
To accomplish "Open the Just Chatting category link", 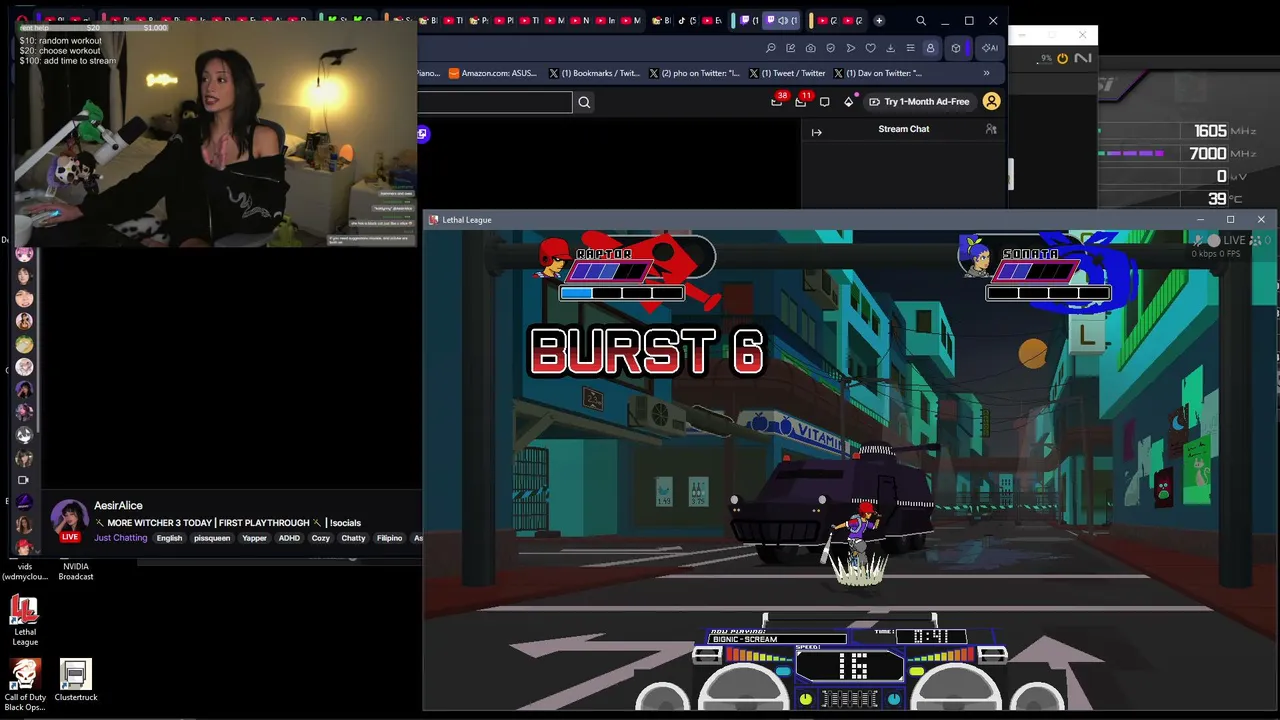I will click(x=121, y=538).
